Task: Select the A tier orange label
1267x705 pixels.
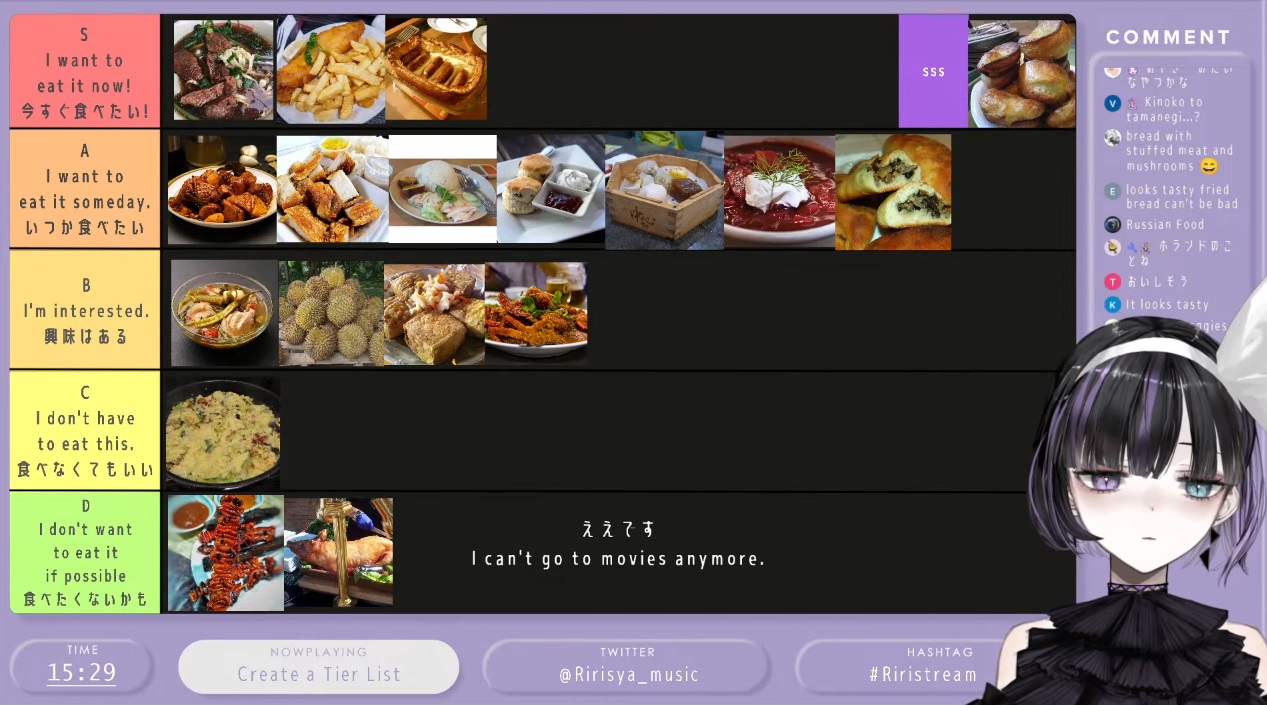Action: pos(85,189)
